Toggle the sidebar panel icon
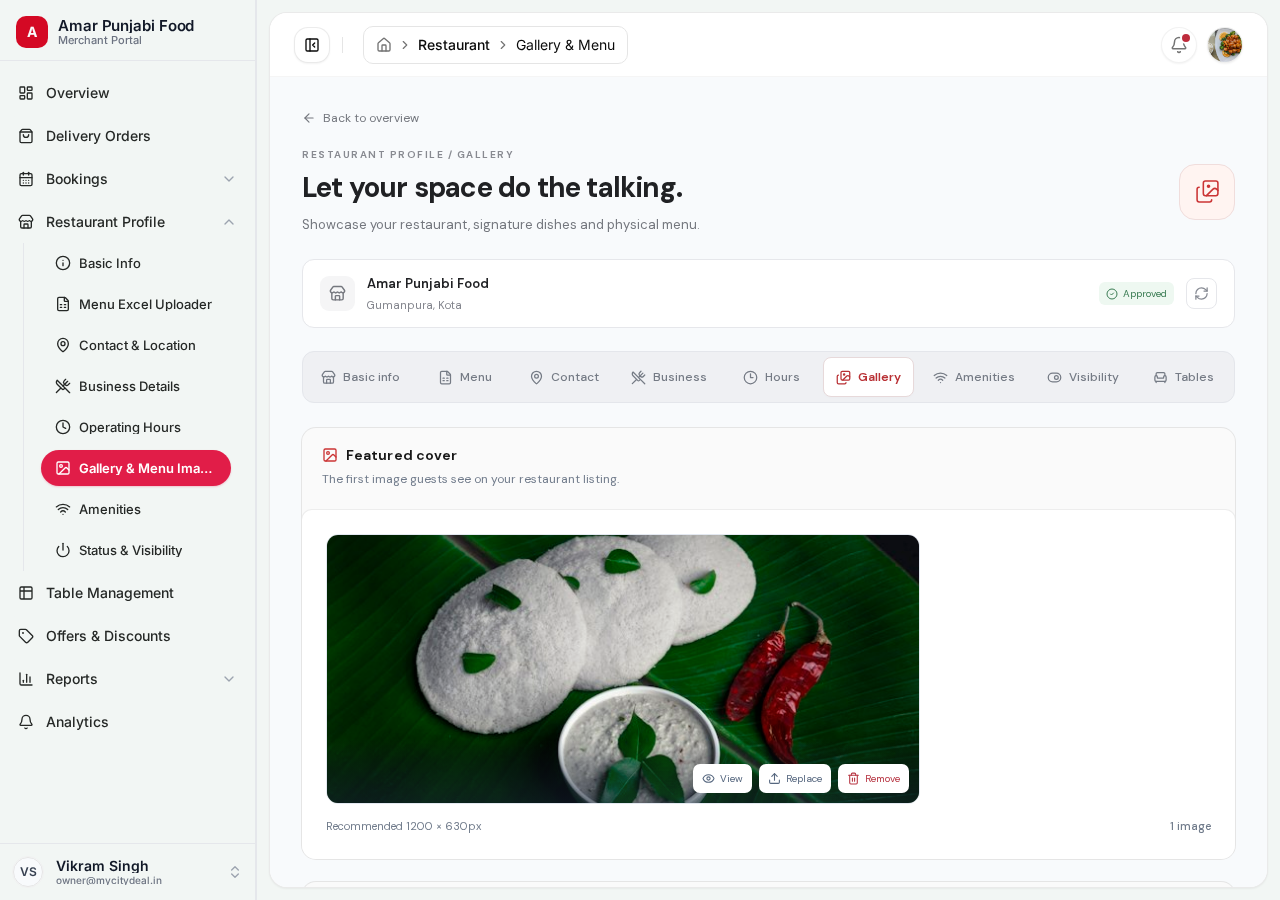Image resolution: width=1280 pixels, height=900 pixels. click(312, 45)
